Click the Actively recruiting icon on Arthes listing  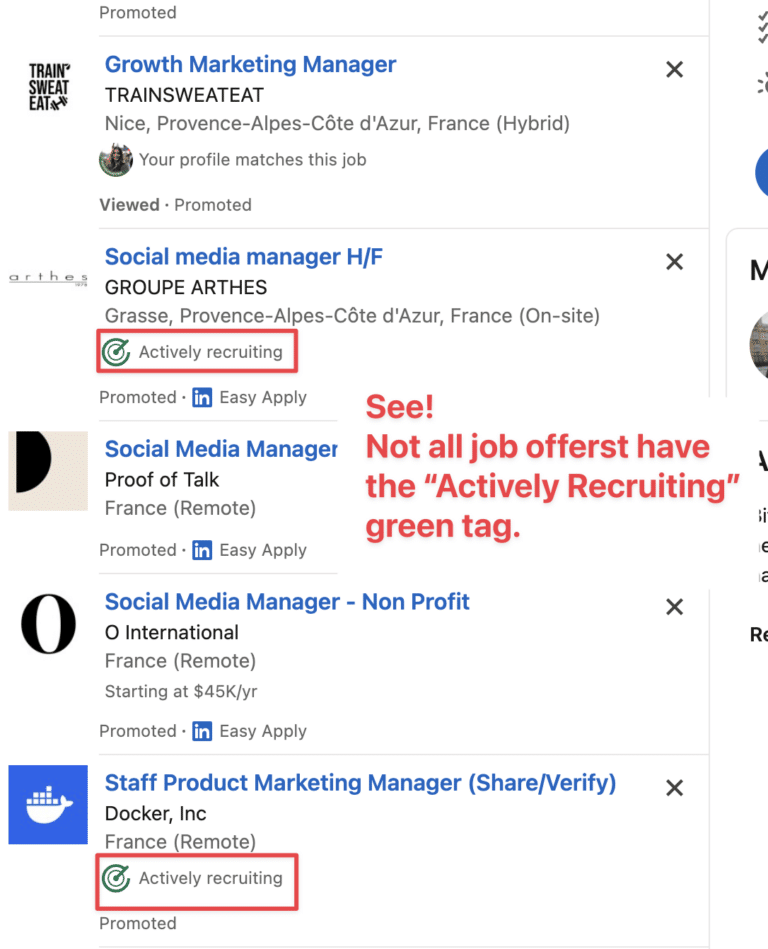(x=116, y=351)
